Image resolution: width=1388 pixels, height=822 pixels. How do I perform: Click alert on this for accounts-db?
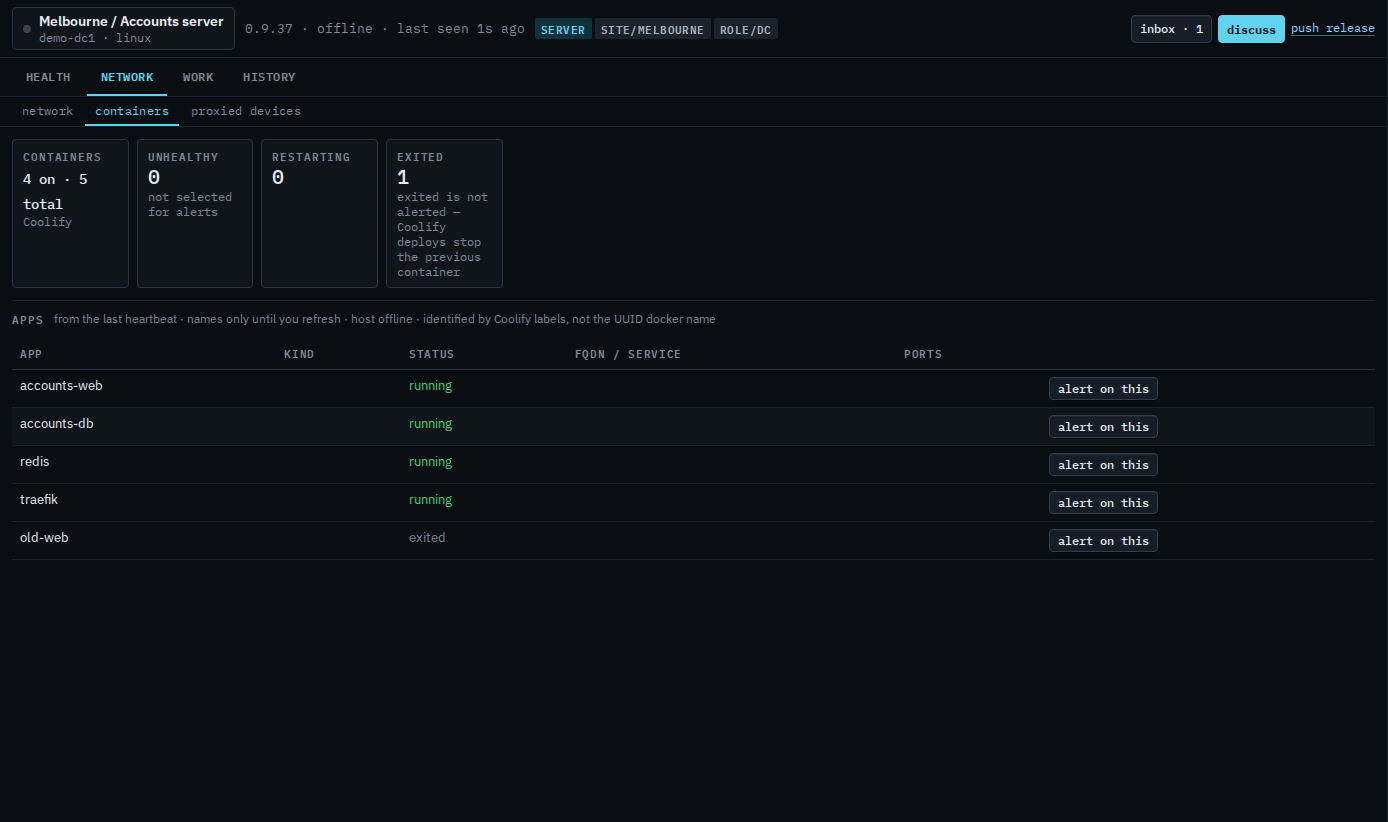pyautogui.click(x=1103, y=427)
